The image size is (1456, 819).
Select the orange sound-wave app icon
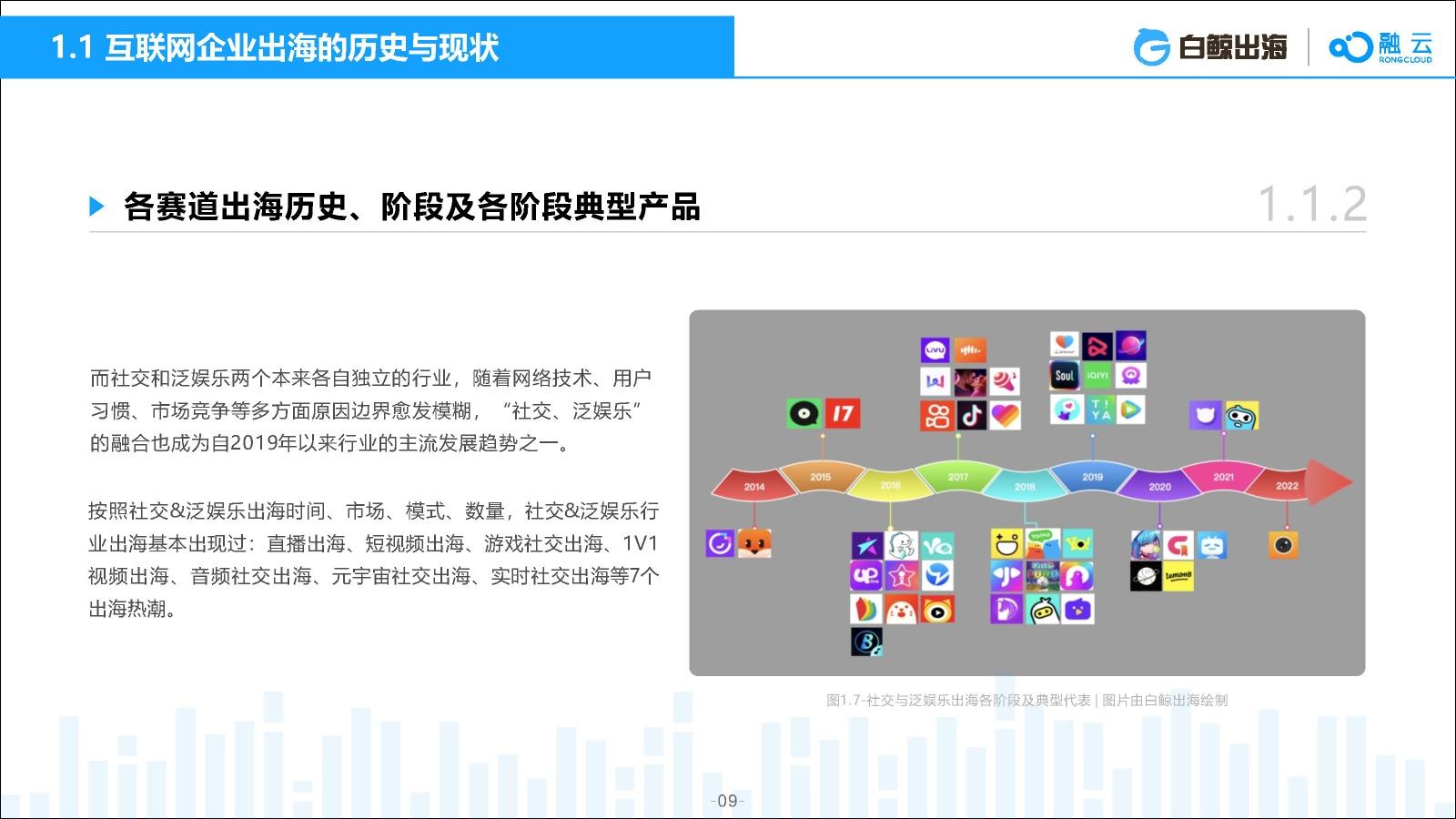coord(970,350)
